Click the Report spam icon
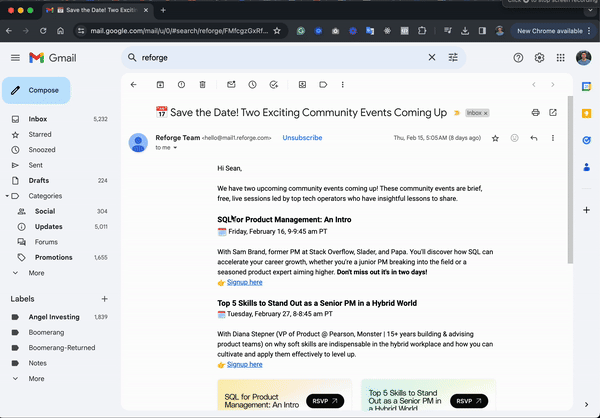The image size is (600, 418). 180,85
